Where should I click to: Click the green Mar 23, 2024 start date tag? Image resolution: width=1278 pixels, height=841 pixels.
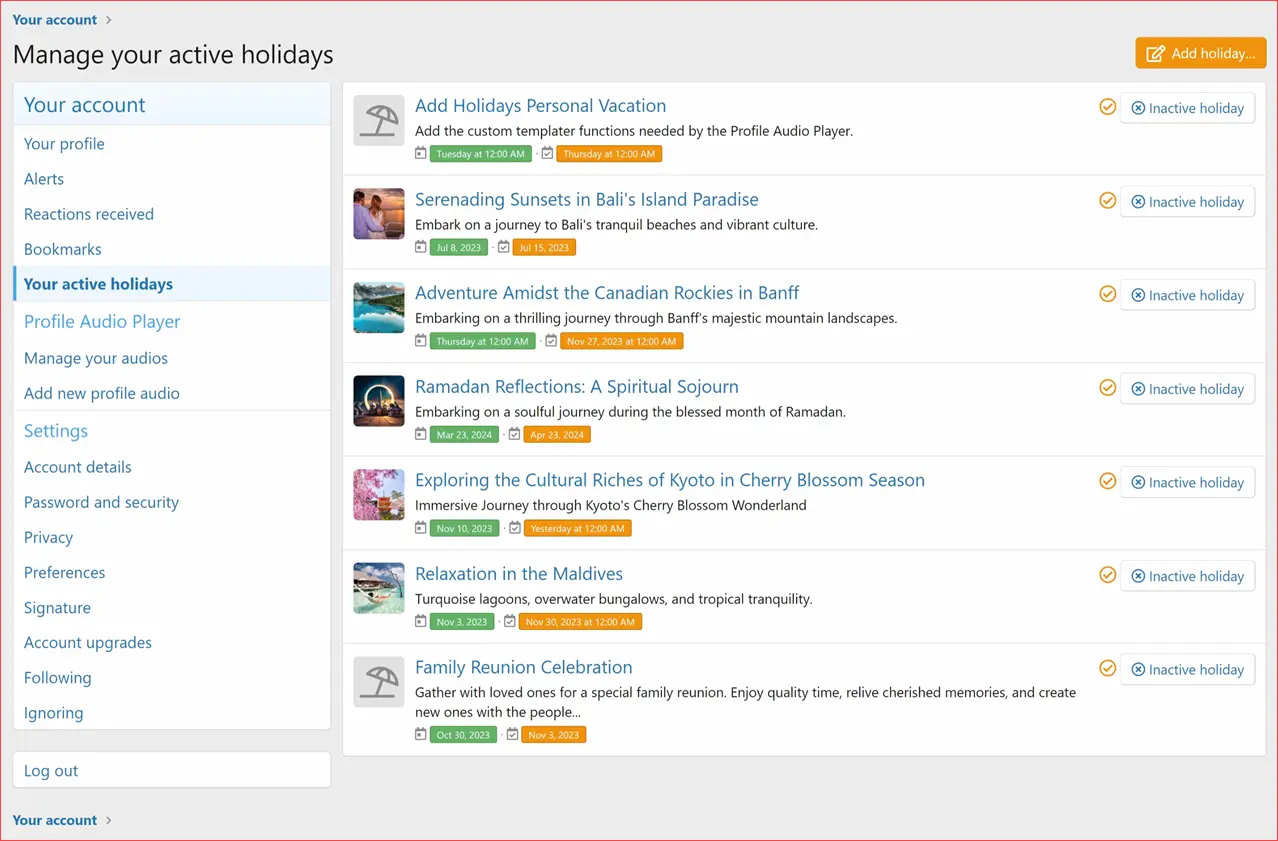(x=463, y=435)
